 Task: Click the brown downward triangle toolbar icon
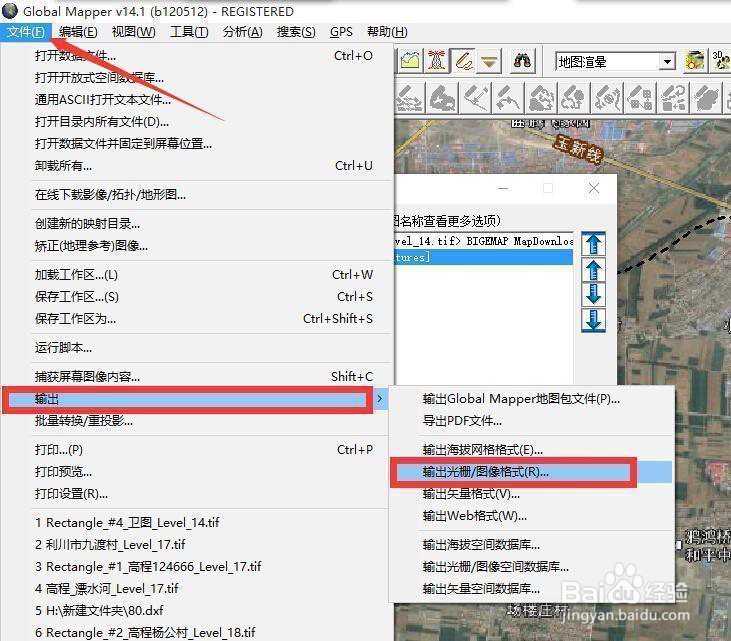coord(489,61)
